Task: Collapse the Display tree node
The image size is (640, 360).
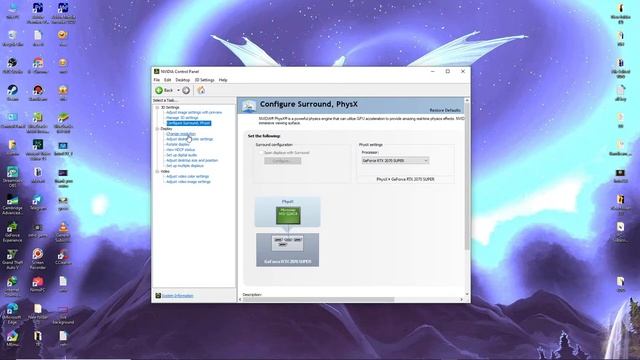Action: click(158, 129)
